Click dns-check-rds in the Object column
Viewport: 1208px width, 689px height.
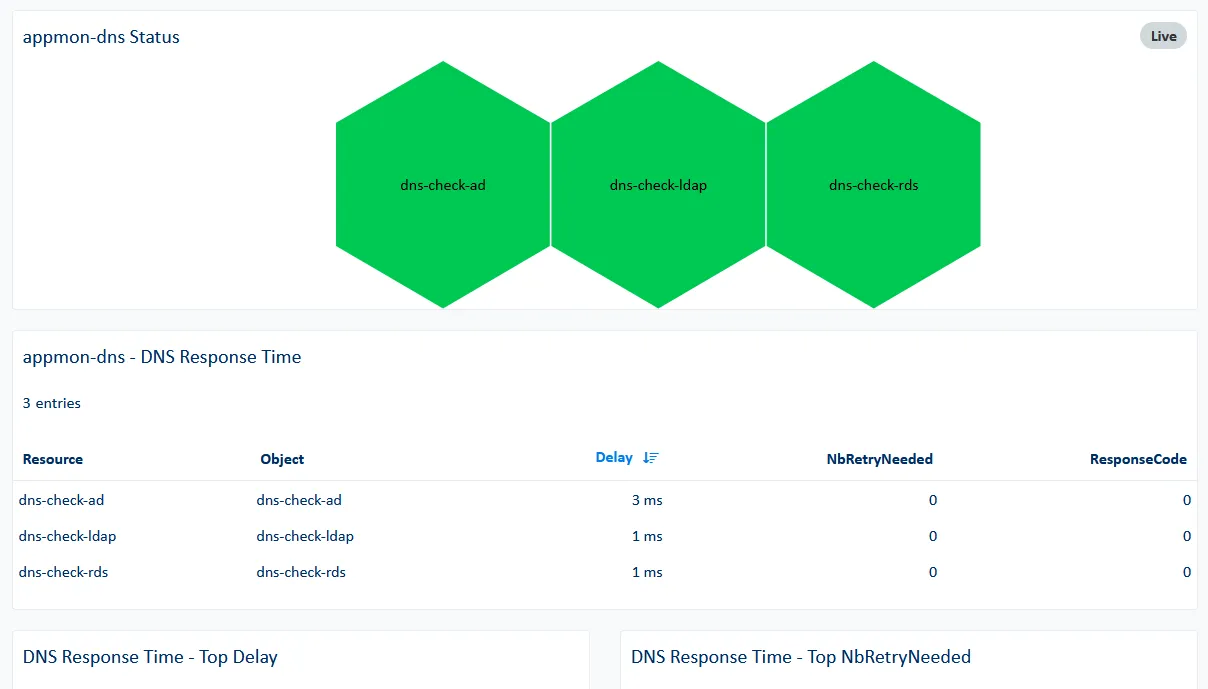301,572
